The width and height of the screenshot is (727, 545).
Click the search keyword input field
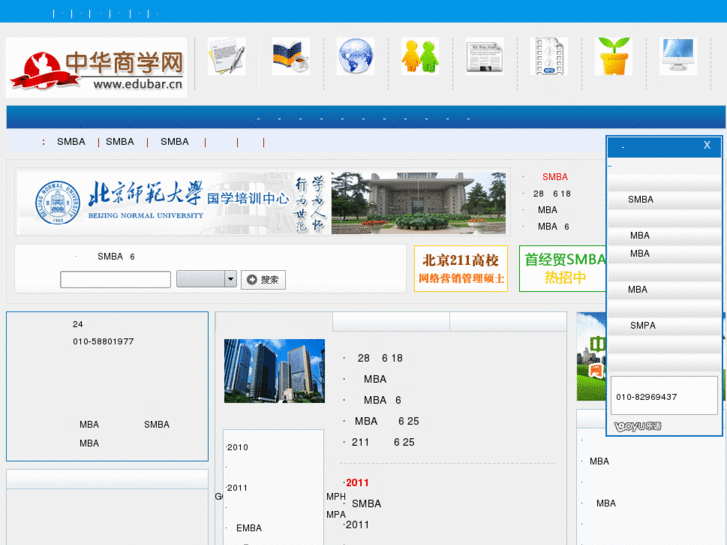(x=115, y=280)
